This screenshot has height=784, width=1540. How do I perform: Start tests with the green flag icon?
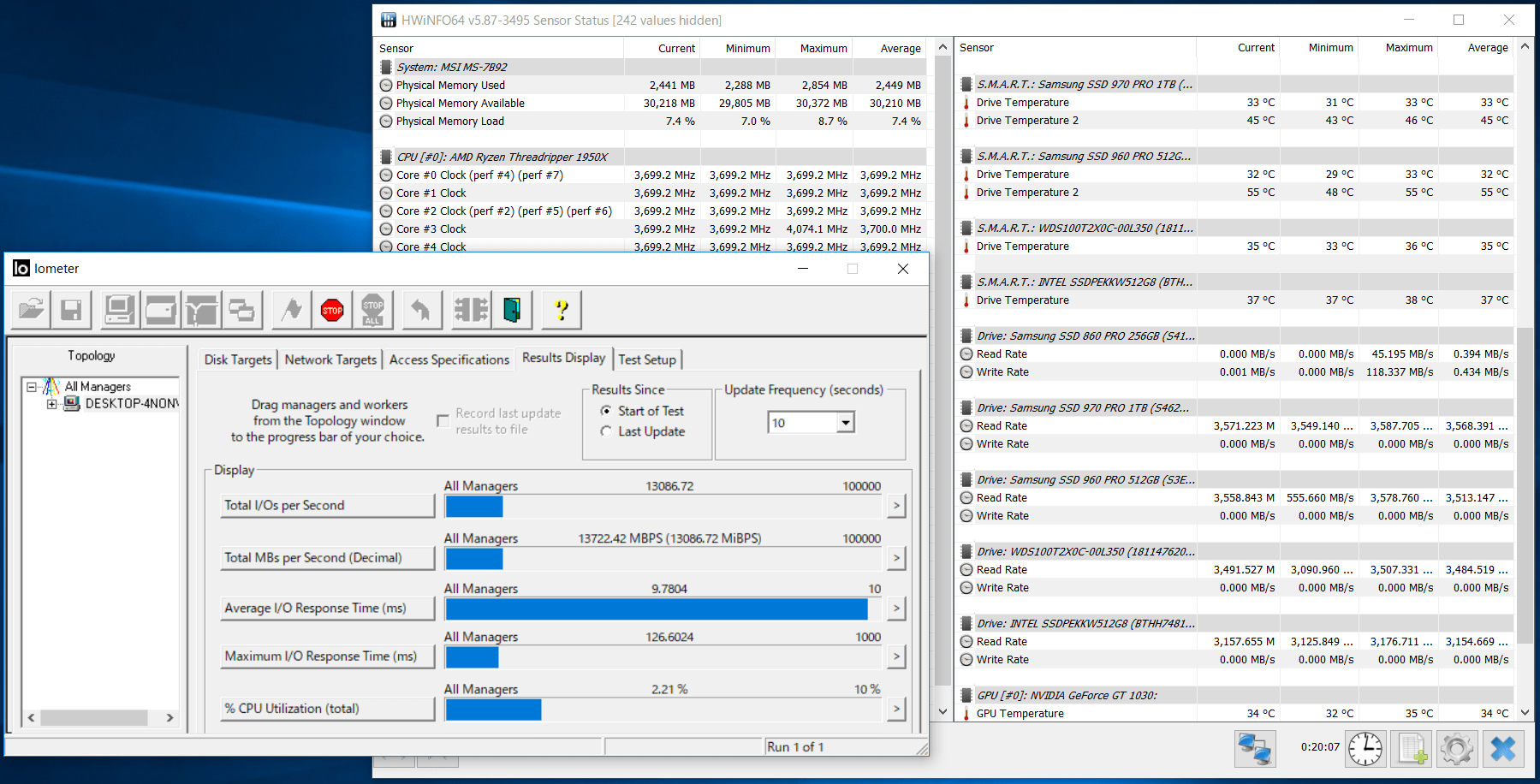[x=292, y=310]
